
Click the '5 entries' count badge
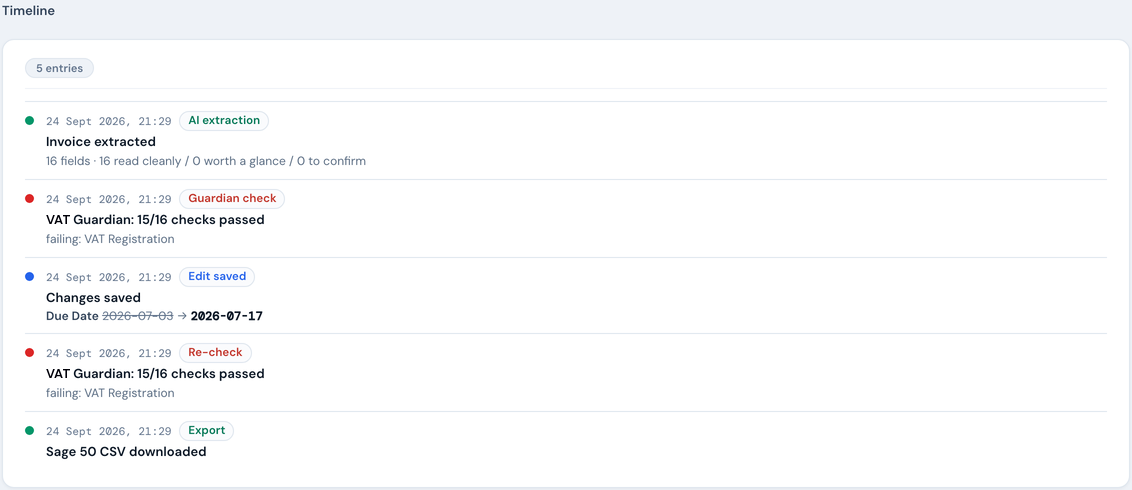coord(59,69)
